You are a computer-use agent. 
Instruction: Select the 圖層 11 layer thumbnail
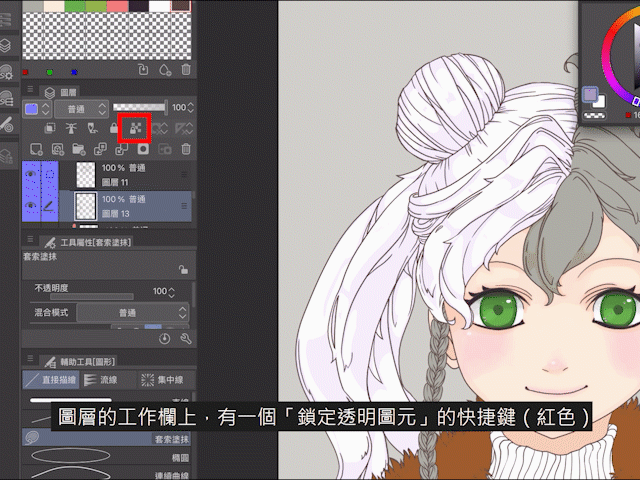click(x=86, y=175)
